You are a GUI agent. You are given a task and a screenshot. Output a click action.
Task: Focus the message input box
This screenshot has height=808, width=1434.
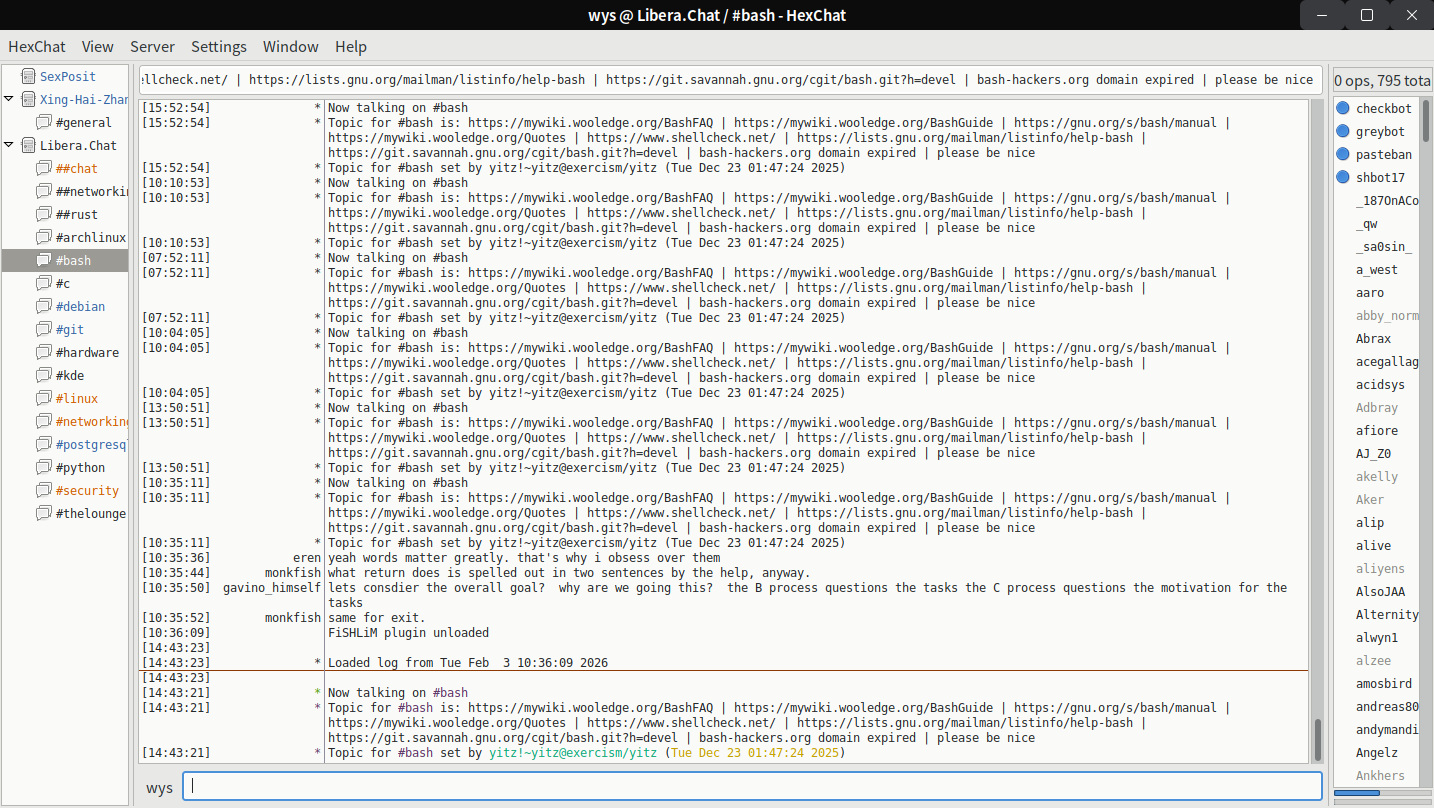point(752,786)
